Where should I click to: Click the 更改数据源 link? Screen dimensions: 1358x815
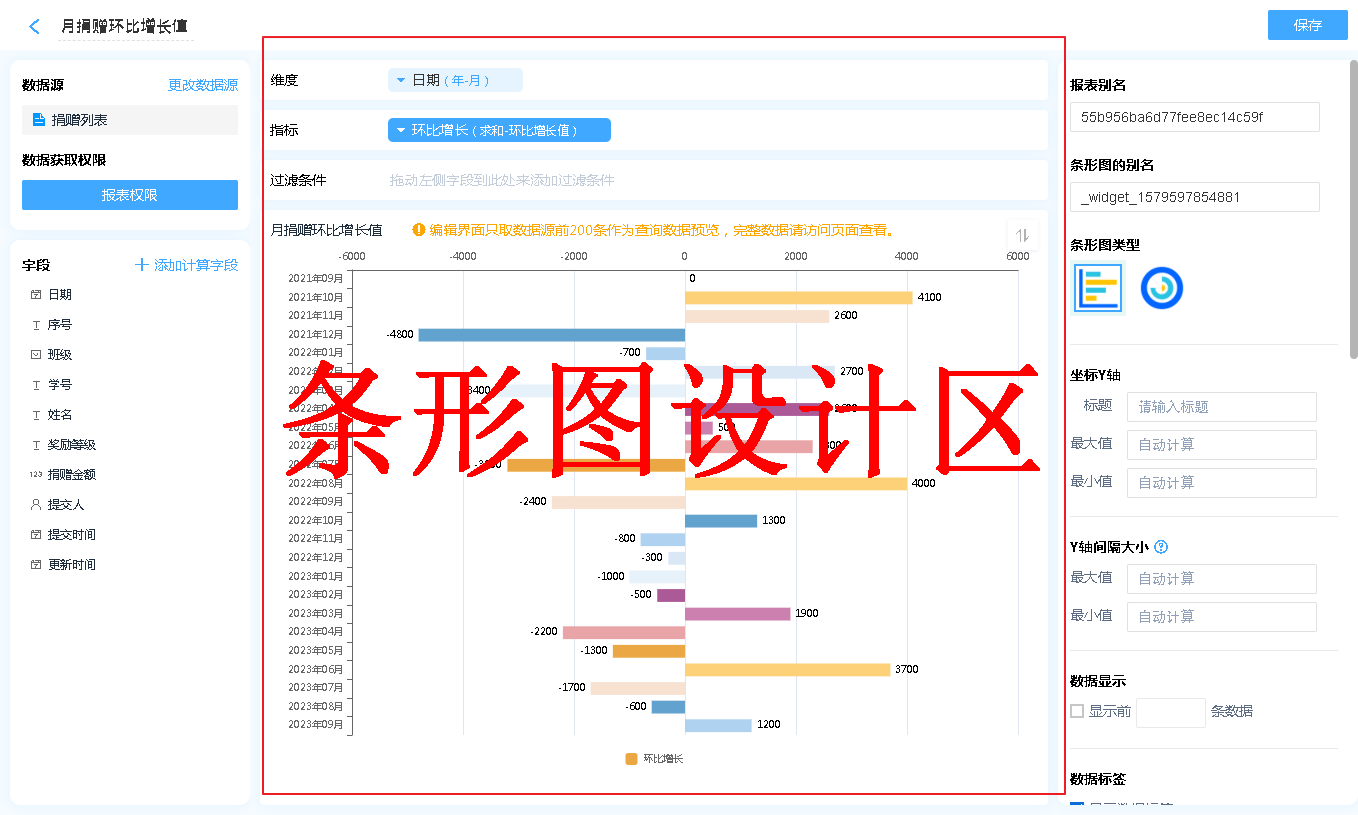pyautogui.click(x=203, y=86)
